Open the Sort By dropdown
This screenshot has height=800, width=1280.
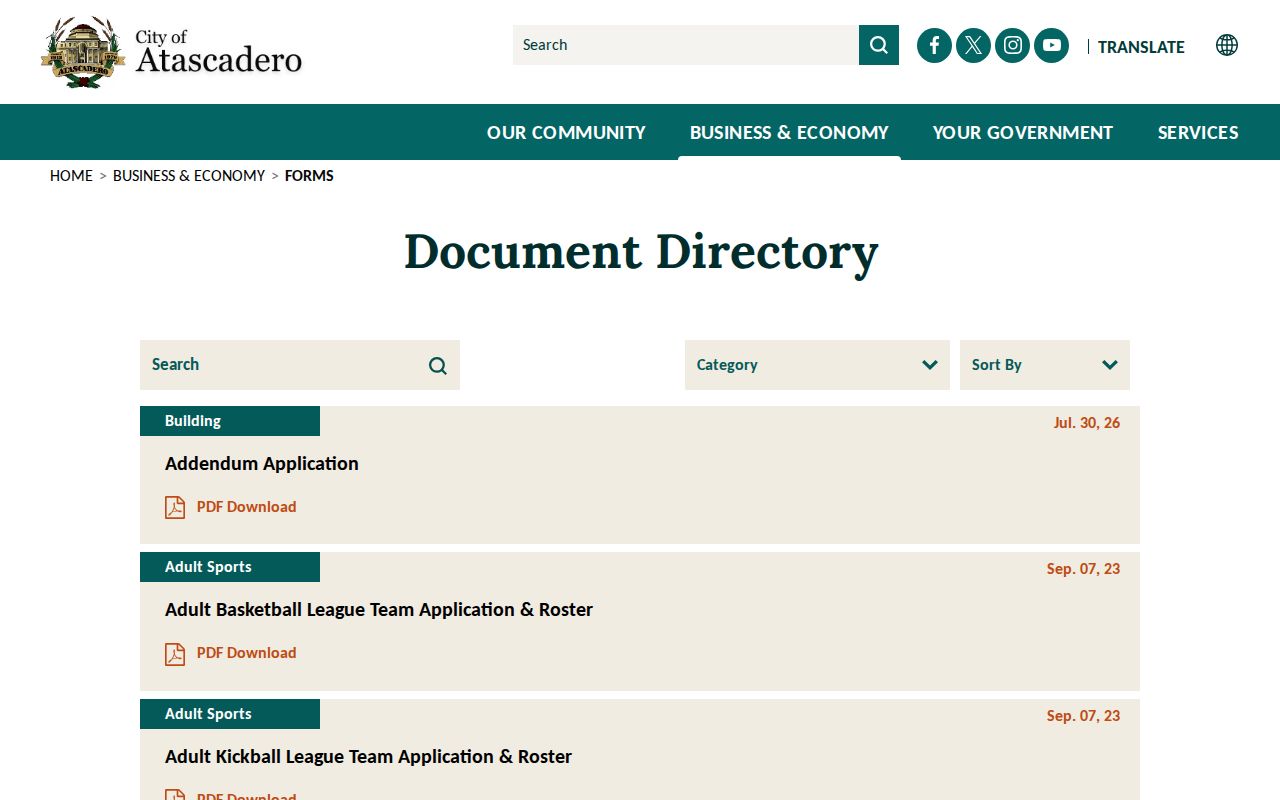[x=1045, y=365]
